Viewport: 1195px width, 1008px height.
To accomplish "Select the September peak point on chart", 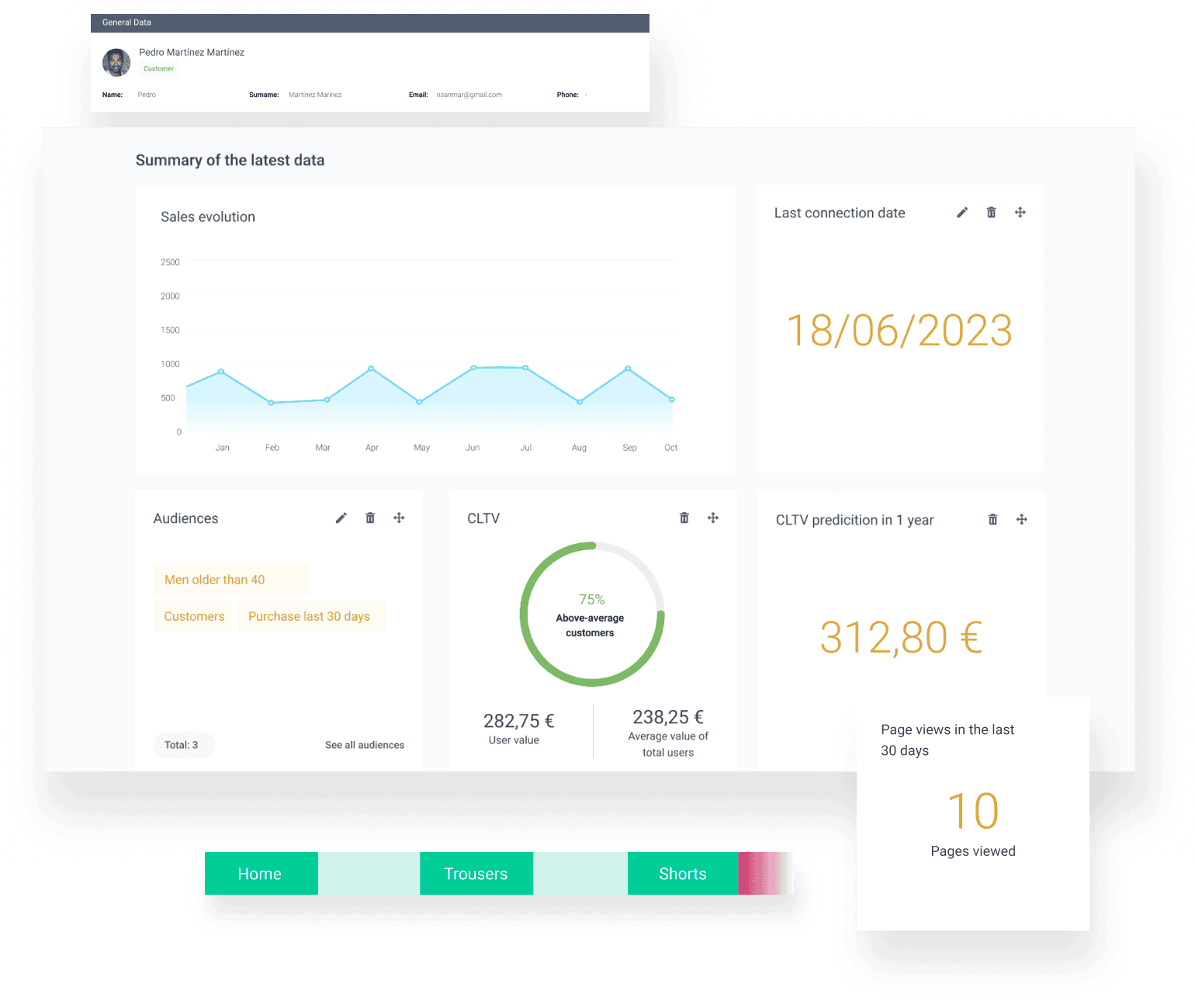I will click(x=628, y=369).
